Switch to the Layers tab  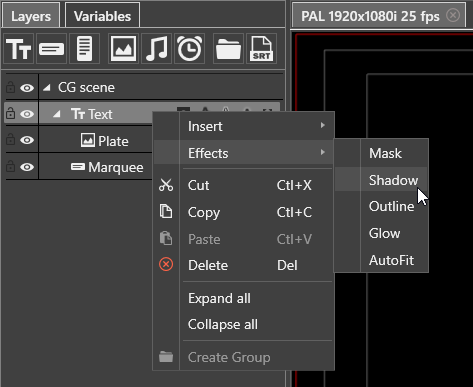point(31,16)
